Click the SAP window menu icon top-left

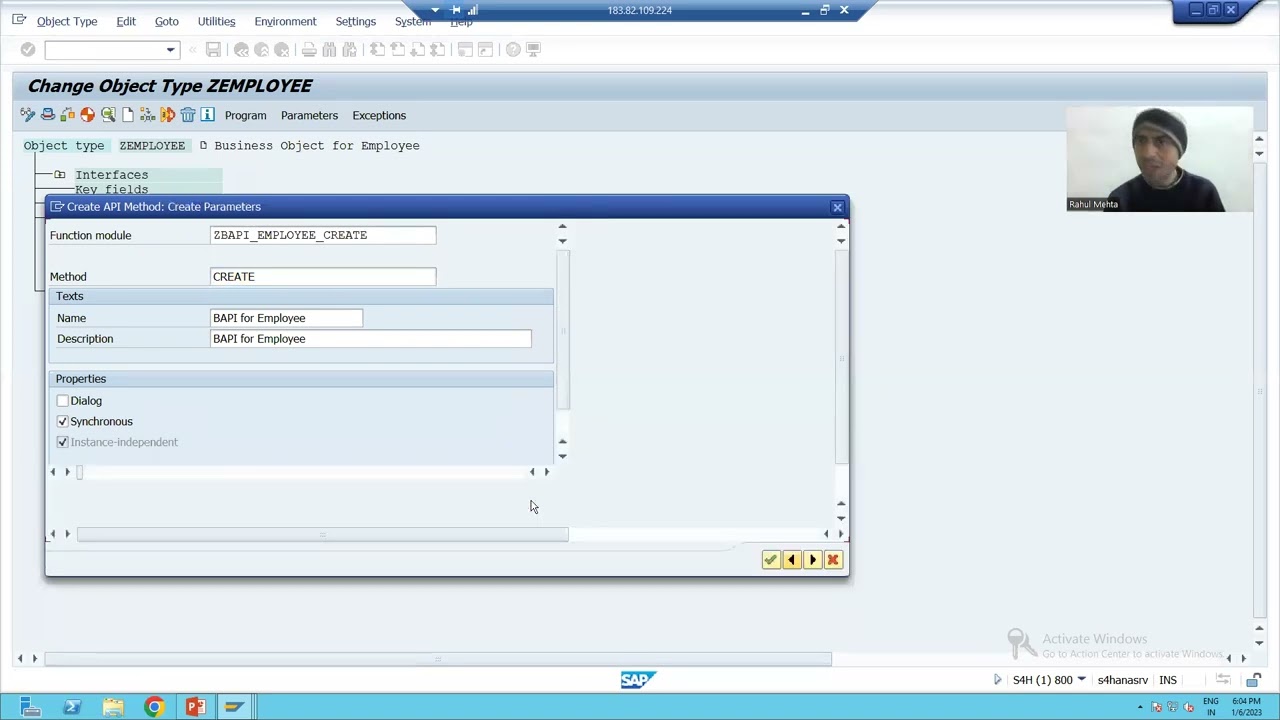(18, 20)
